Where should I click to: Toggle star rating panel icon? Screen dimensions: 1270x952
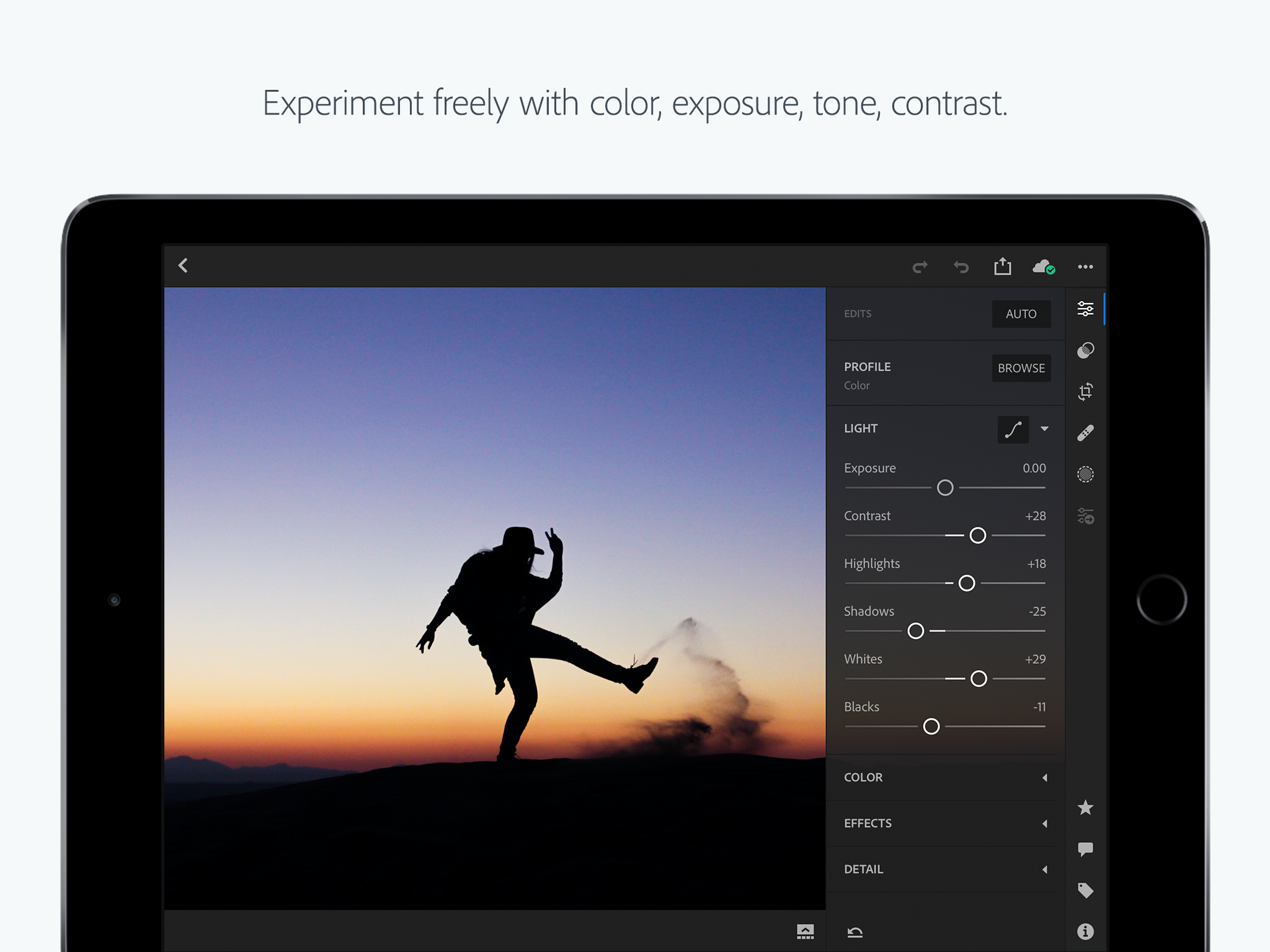1085,808
